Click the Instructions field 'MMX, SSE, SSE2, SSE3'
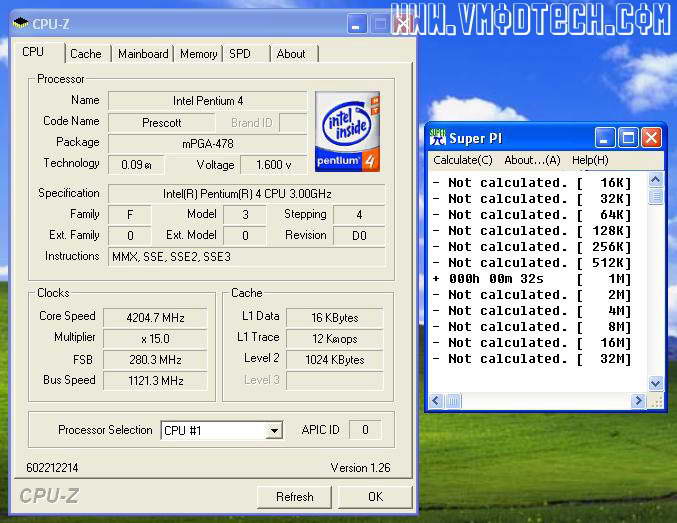 coord(247,257)
